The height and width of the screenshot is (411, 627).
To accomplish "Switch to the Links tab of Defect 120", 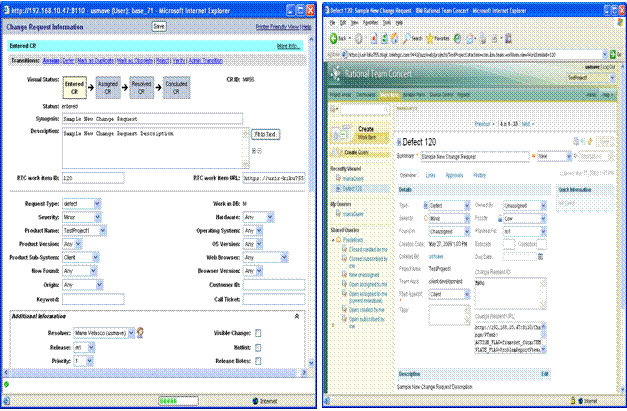I will coord(430,175).
